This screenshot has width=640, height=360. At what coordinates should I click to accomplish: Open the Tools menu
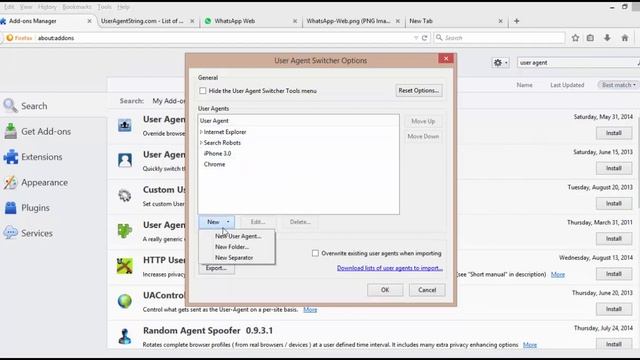(104, 7)
